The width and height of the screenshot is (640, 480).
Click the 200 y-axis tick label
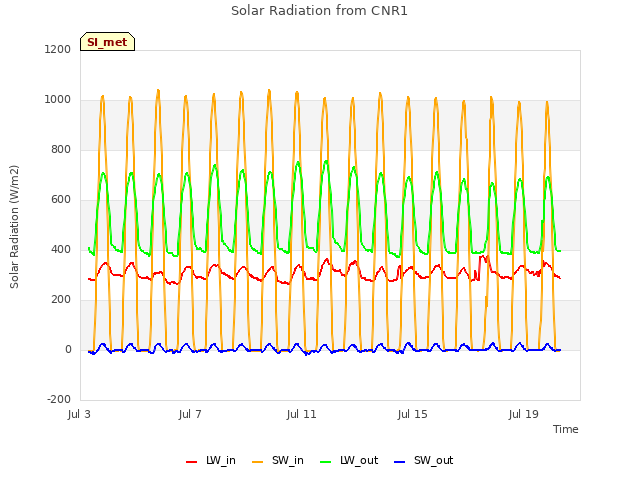pyautogui.click(x=61, y=300)
